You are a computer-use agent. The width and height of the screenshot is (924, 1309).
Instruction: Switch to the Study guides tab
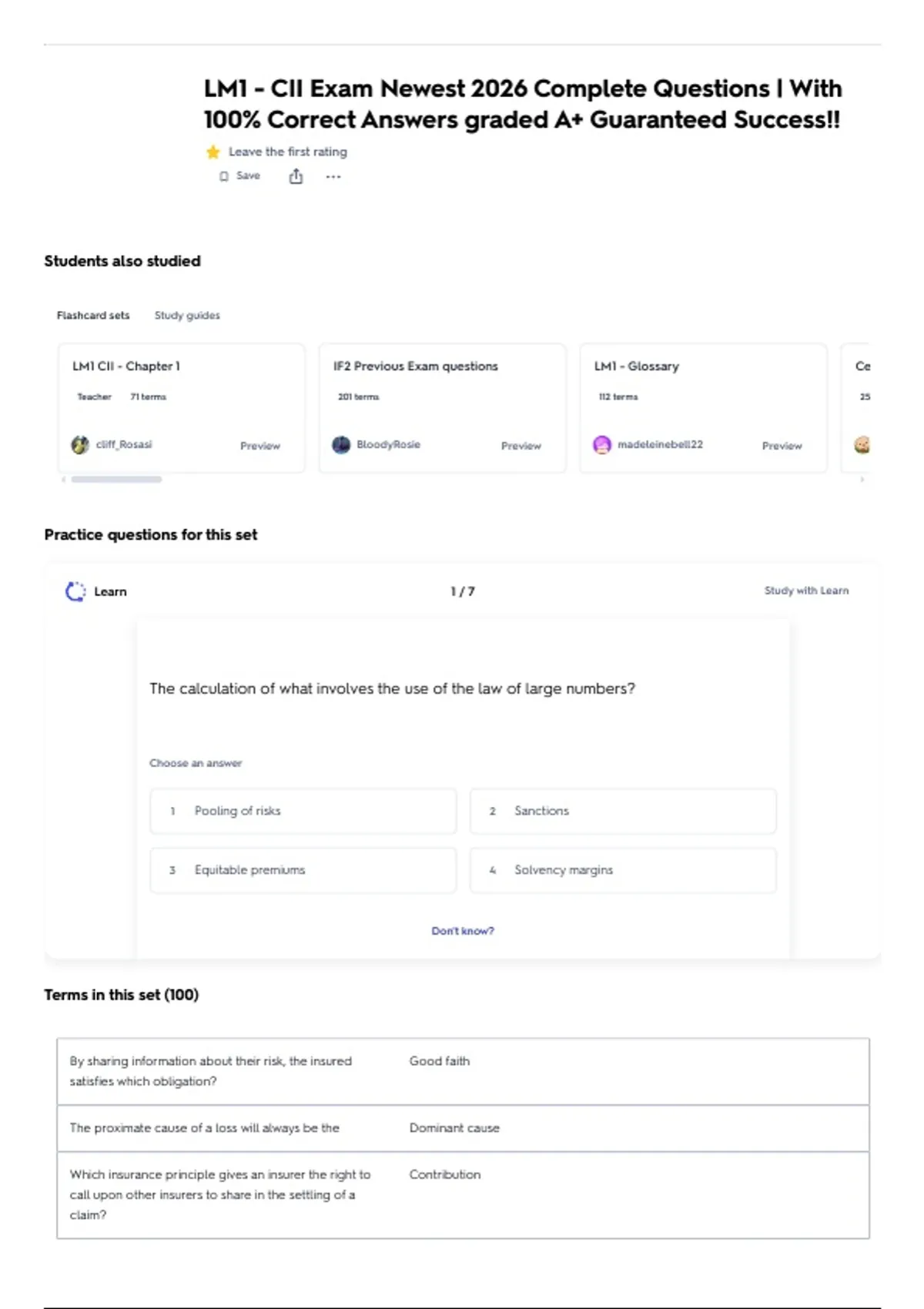coord(187,315)
